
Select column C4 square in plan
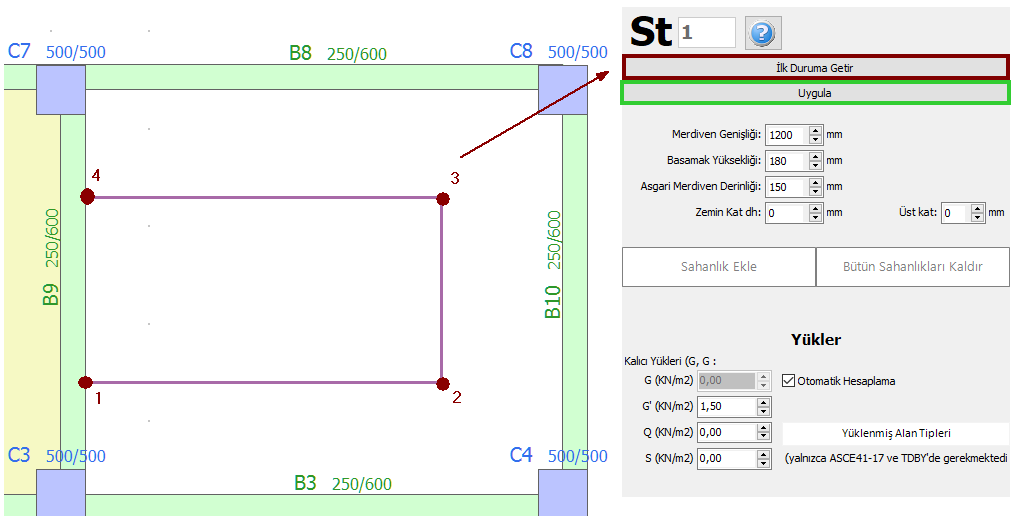tap(563, 492)
